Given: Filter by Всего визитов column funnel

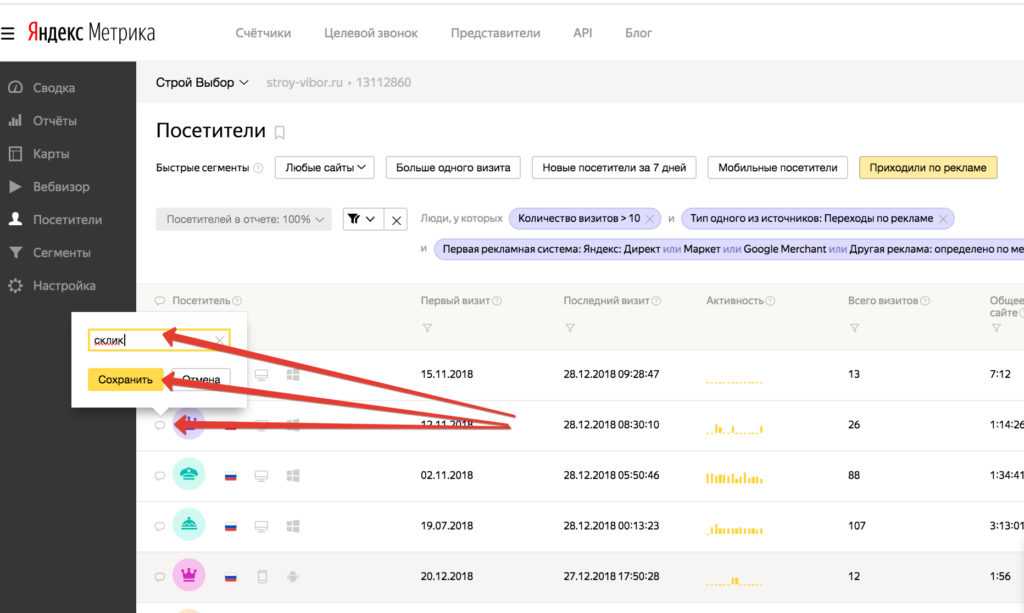Looking at the screenshot, I should (x=854, y=328).
